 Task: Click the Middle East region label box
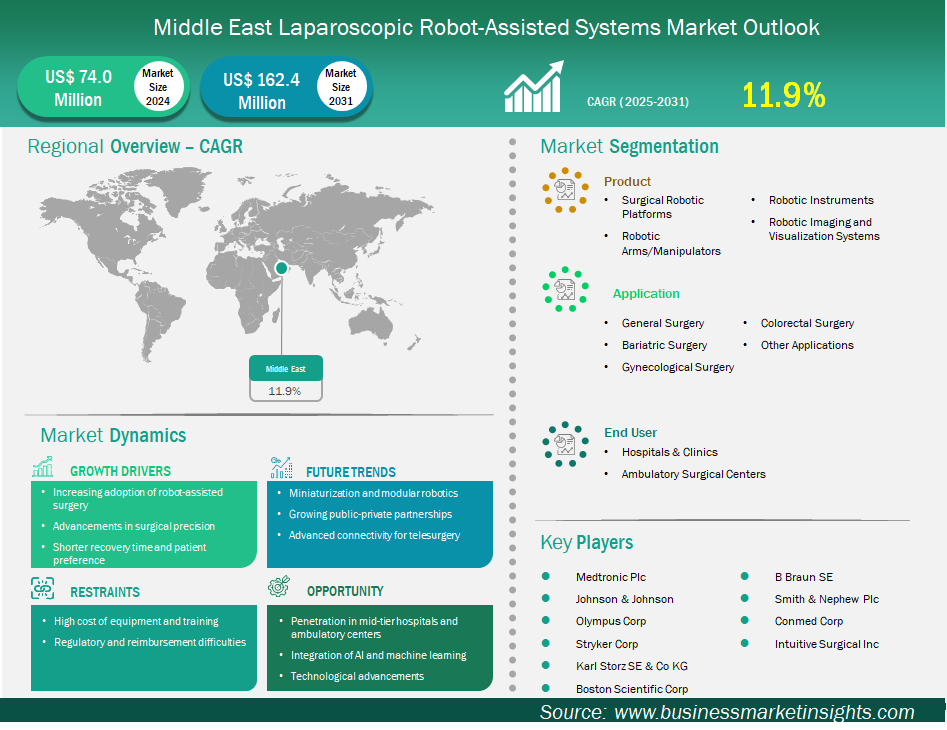click(x=285, y=369)
